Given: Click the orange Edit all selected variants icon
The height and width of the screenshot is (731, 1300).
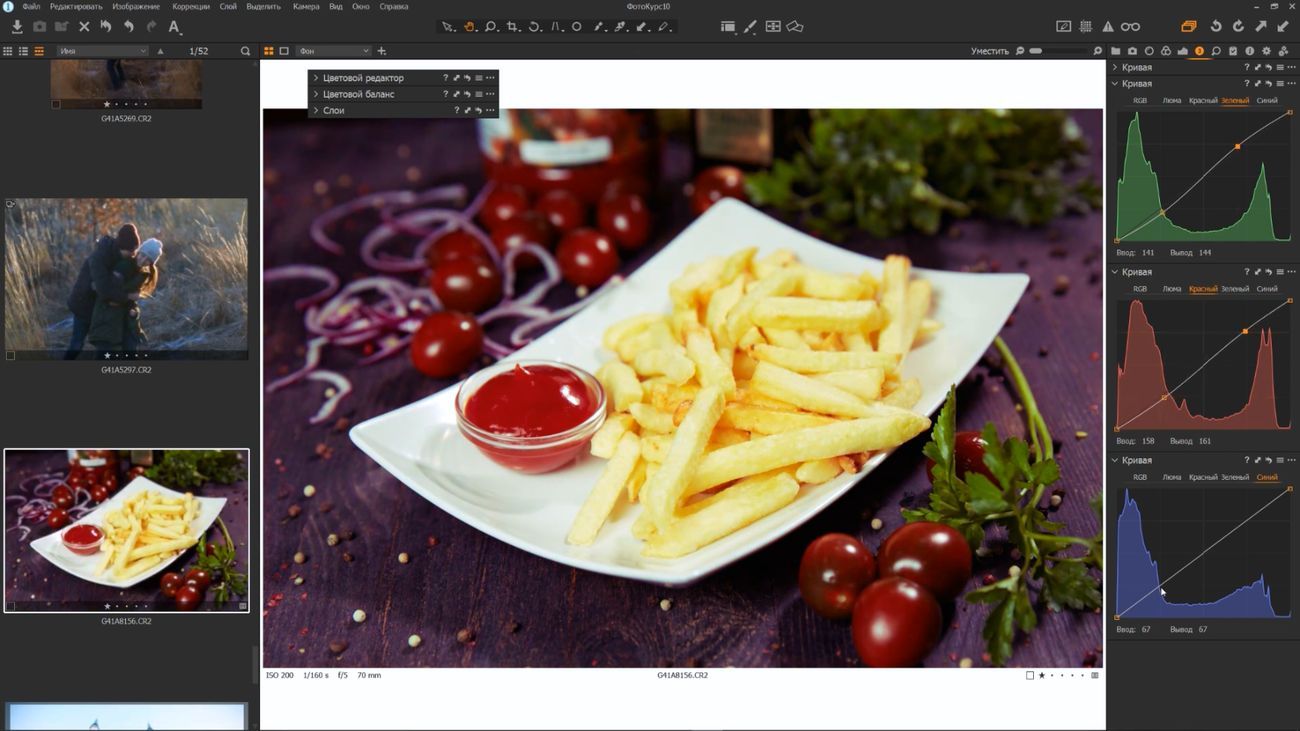Looking at the screenshot, I should tap(1188, 27).
